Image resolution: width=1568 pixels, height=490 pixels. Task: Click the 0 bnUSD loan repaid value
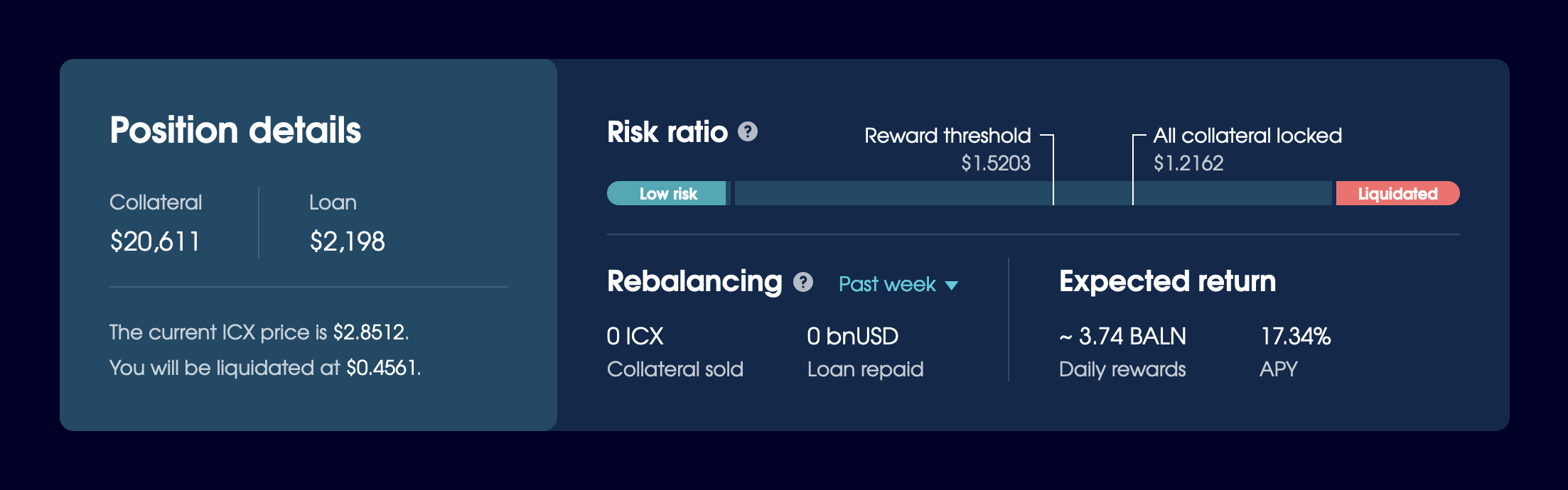pos(852,336)
